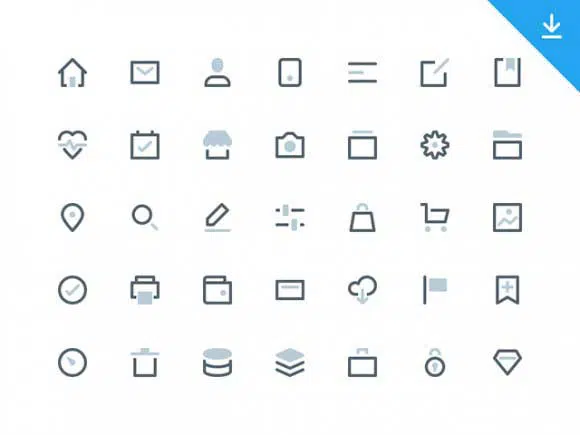This screenshot has width=580, height=435.
Task: Click the magnifying glass search icon
Action: [145, 218]
